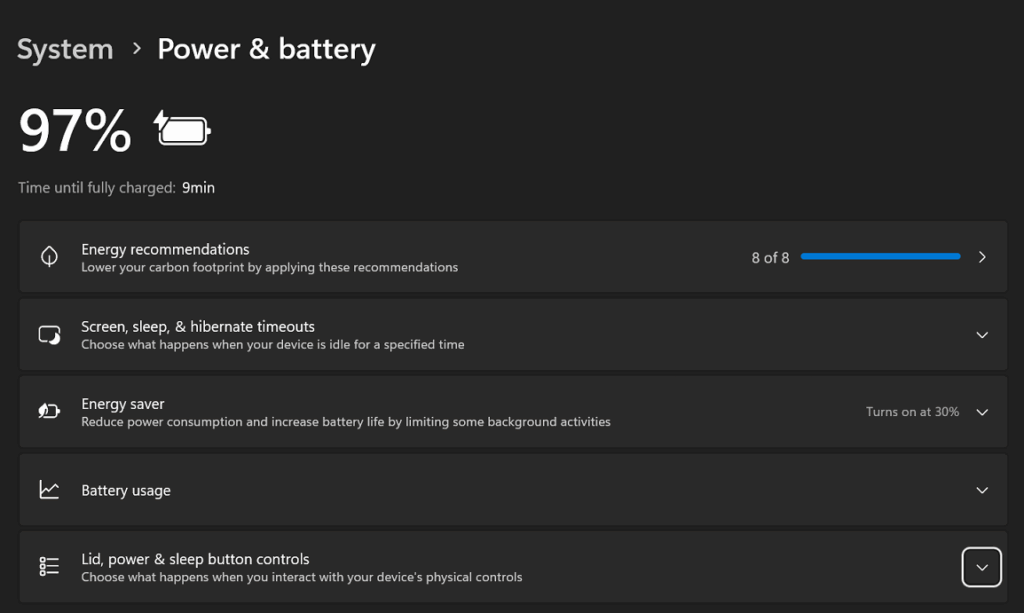Click the charging battery icon beside 97%
Viewport: 1024px width, 613px height.
(182, 129)
